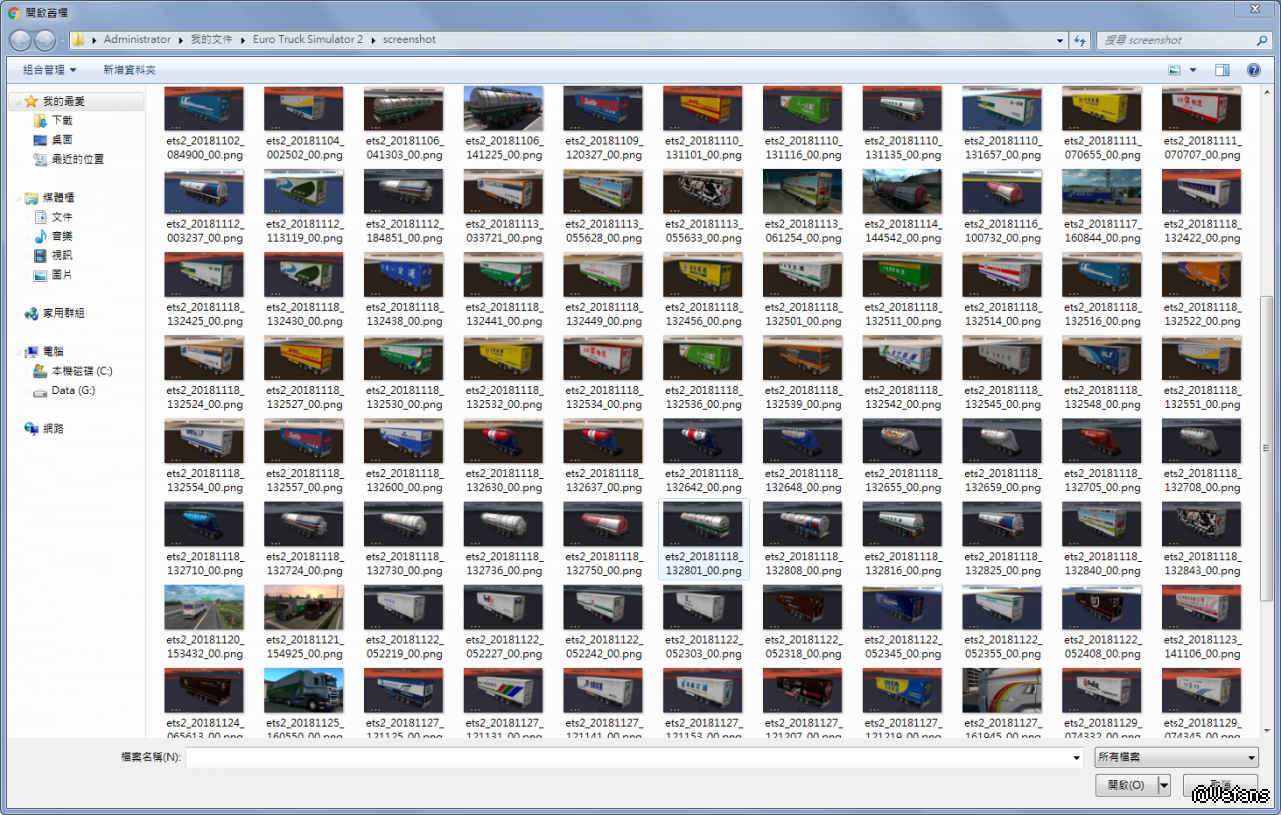1281x815 pixels.
Task: Click the Back navigation arrow button
Action: [20, 40]
